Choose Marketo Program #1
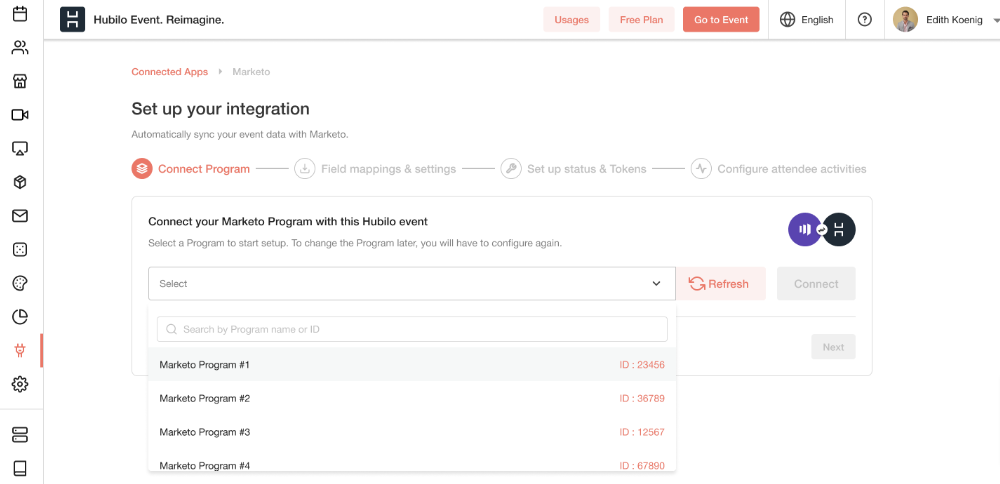 point(412,365)
